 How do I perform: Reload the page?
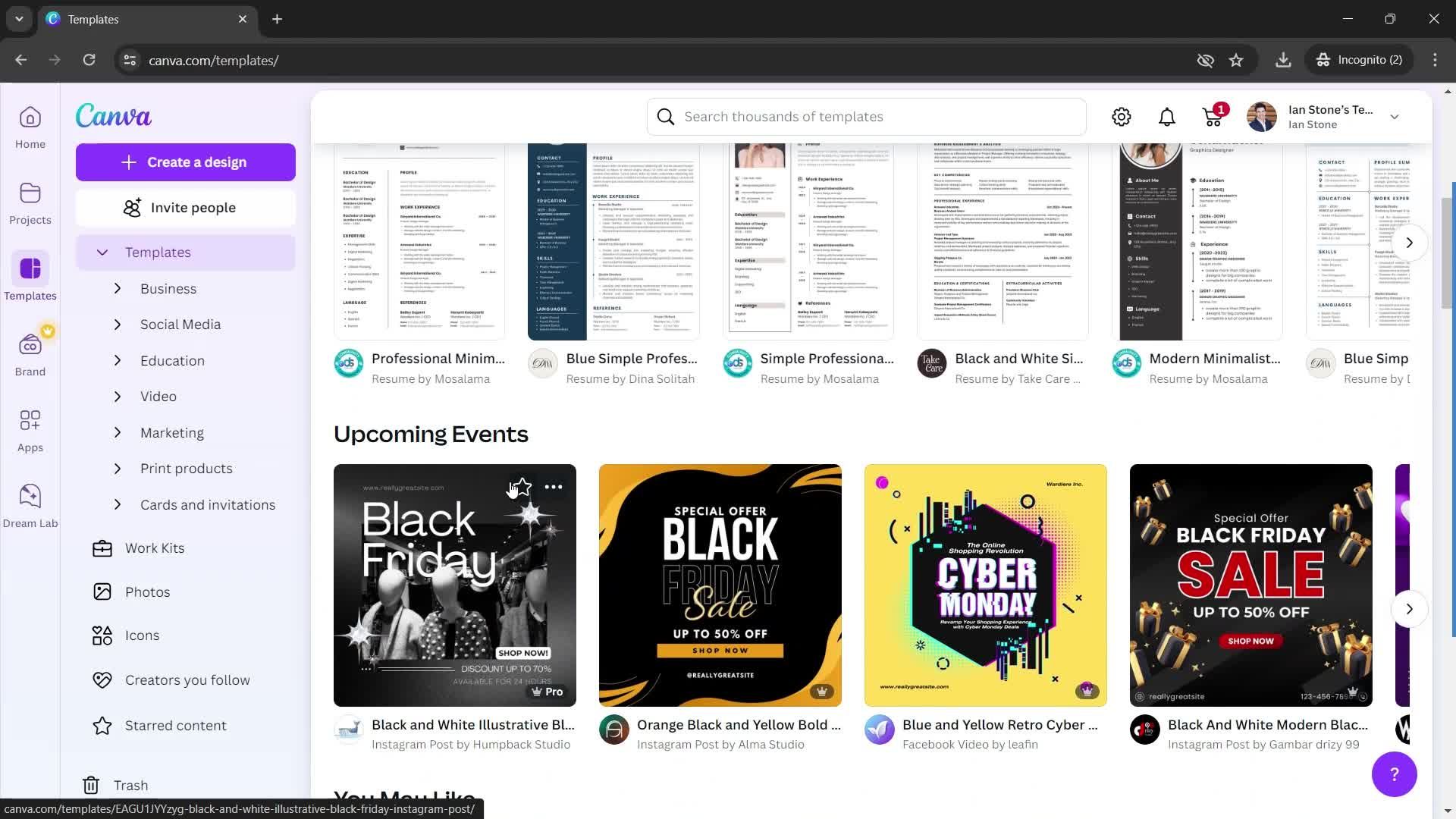pos(89,60)
